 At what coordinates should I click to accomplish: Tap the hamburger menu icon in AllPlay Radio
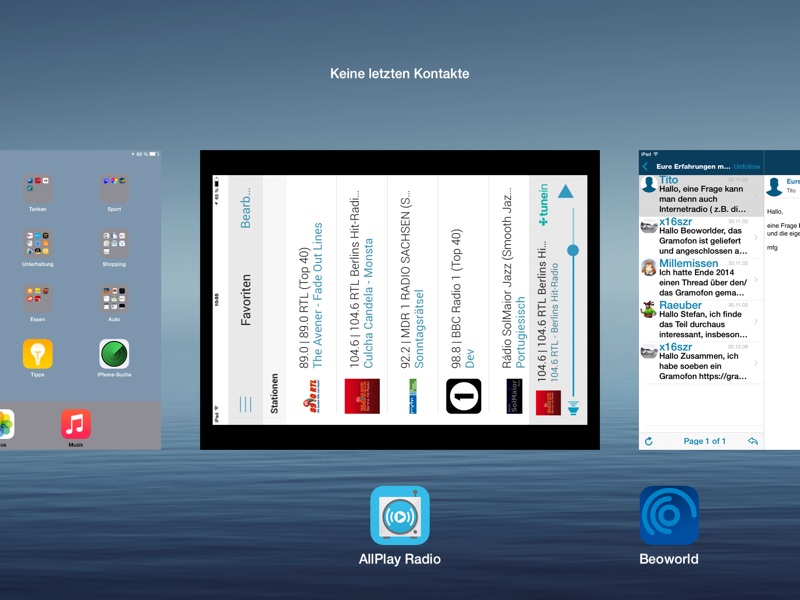pyautogui.click(x=246, y=405)
